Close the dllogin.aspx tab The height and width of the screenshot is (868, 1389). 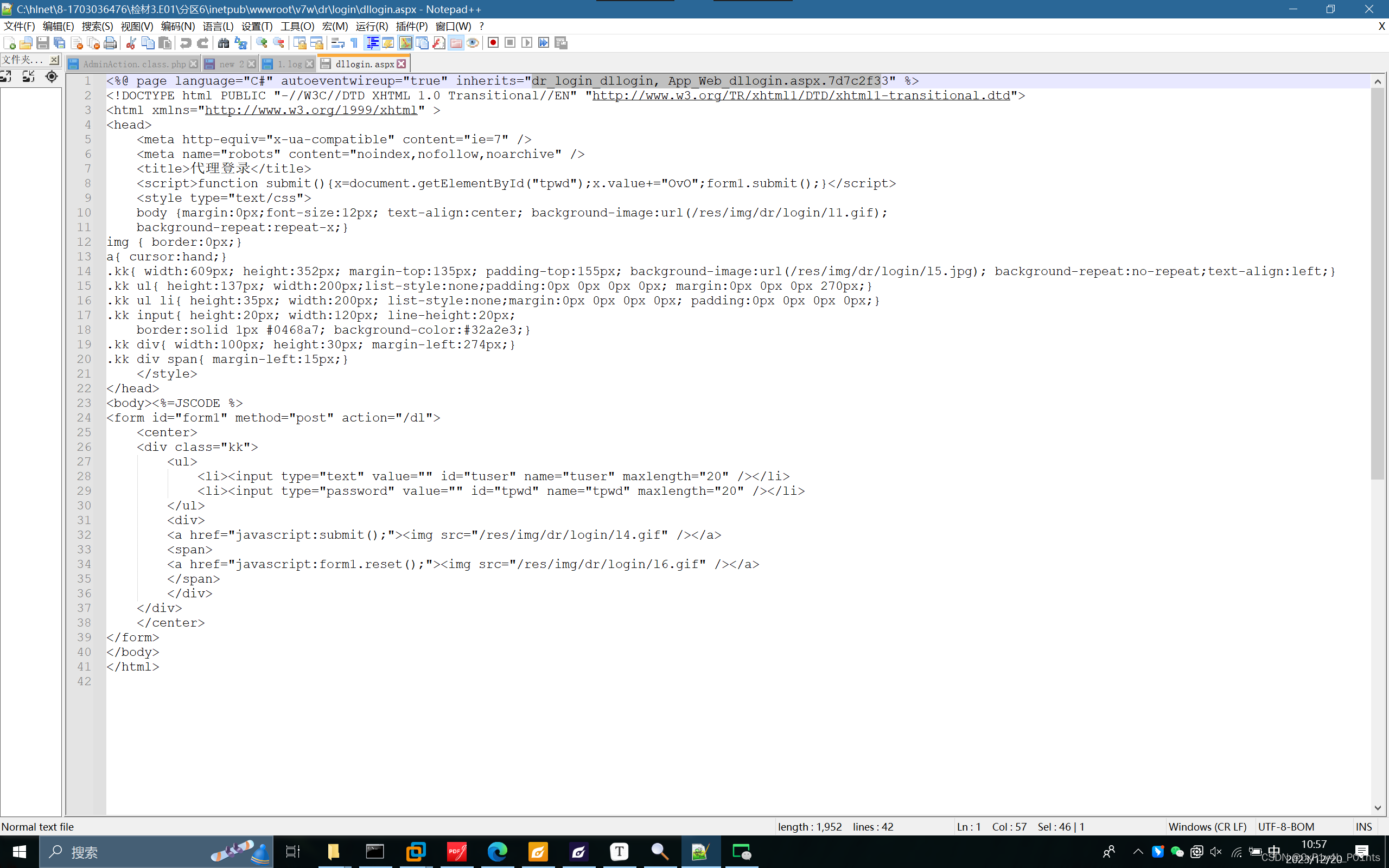coord(402,63)
